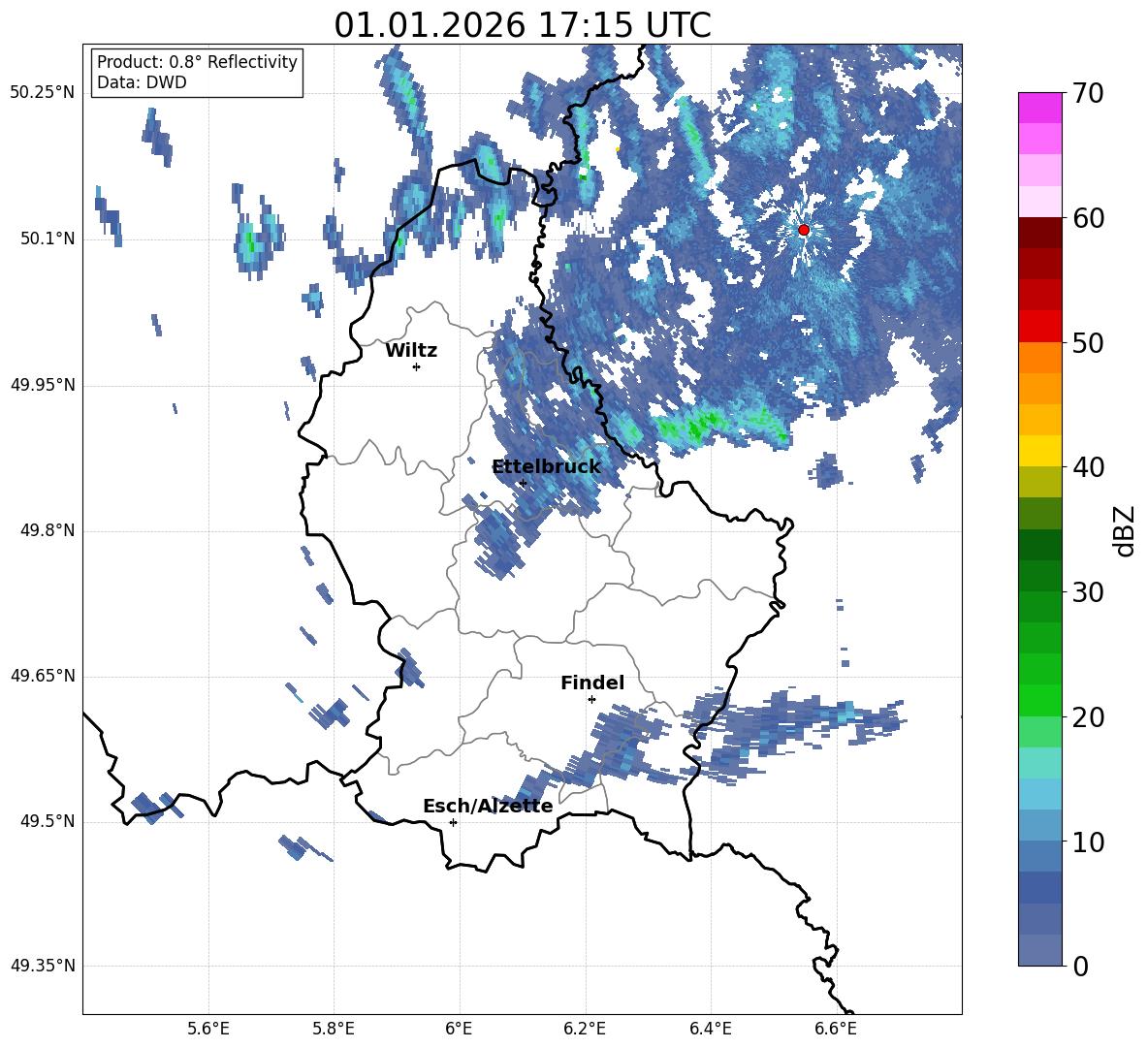This screenshot has width=1148, height=1048.
Task: Click the 49.5°N latitude label
Action: (47, 821)
